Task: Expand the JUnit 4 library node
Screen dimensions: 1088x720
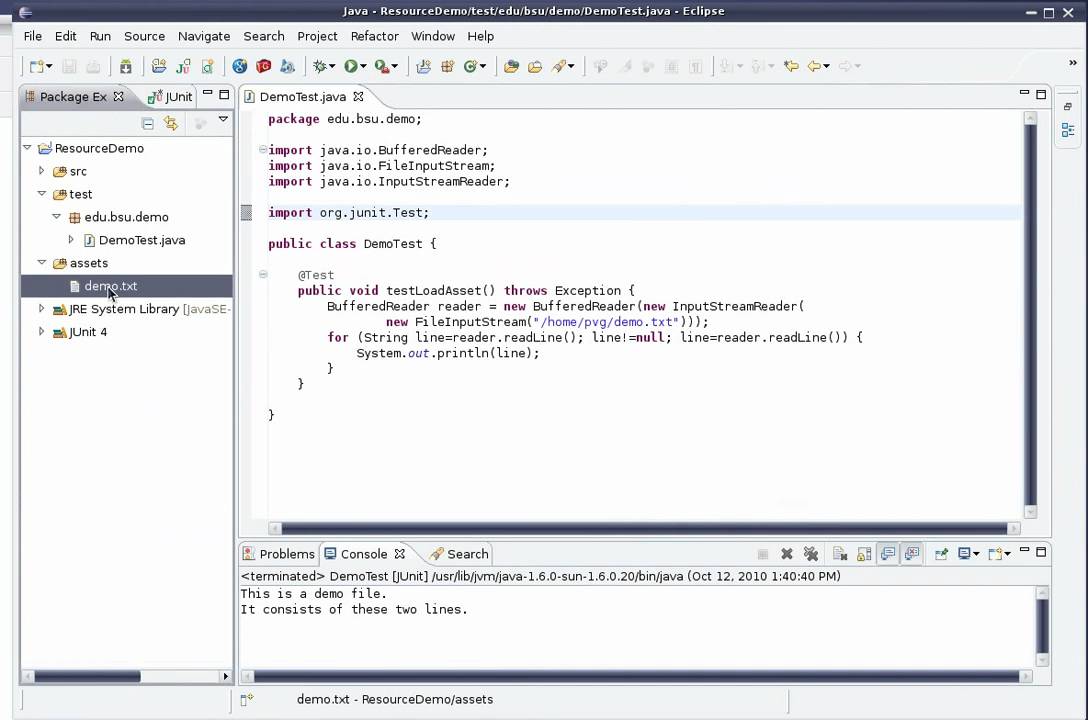Action: tap(41, 332)
